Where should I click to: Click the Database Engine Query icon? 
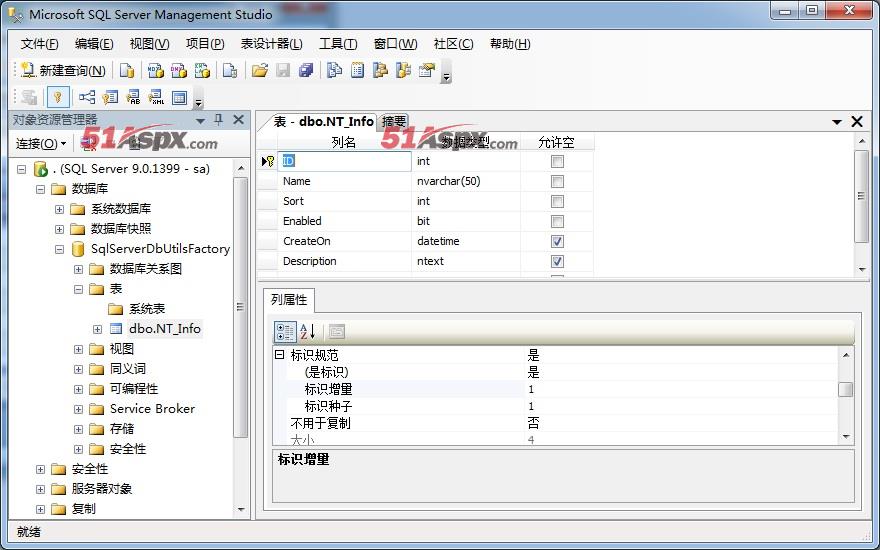(x=127, y=71)
